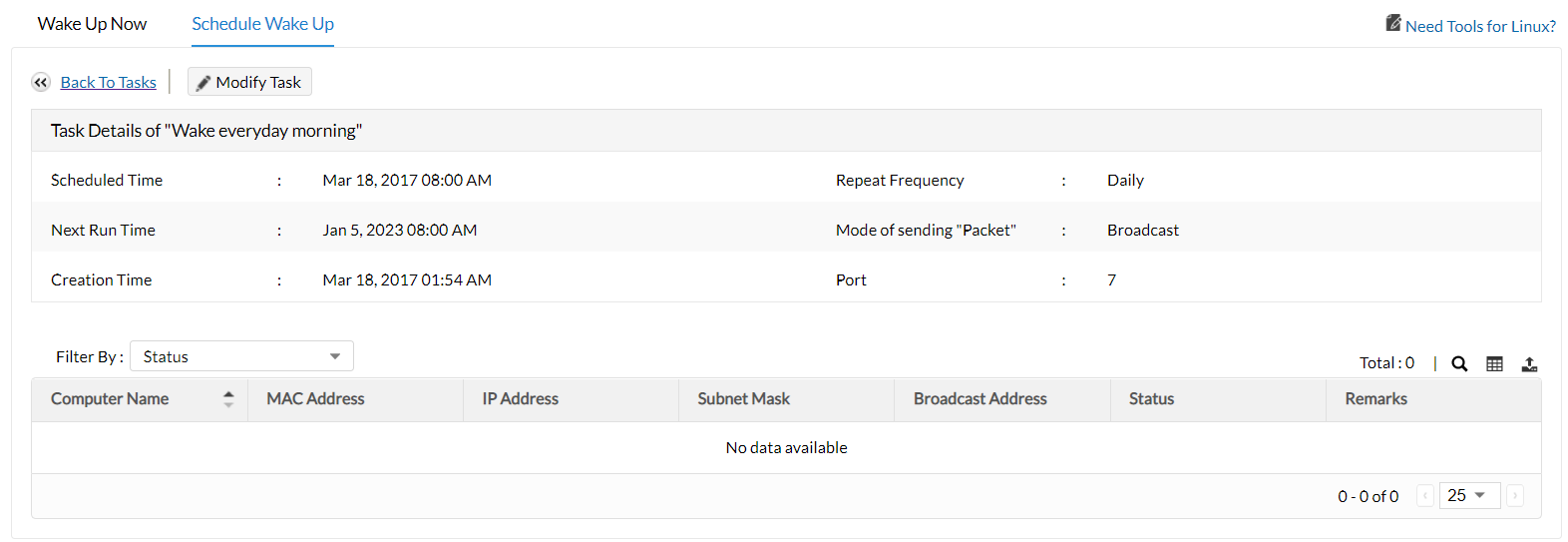Open Need Tools for Linux link
This screenshot has width=1568, height=542.
click(x=1480, y=27)
